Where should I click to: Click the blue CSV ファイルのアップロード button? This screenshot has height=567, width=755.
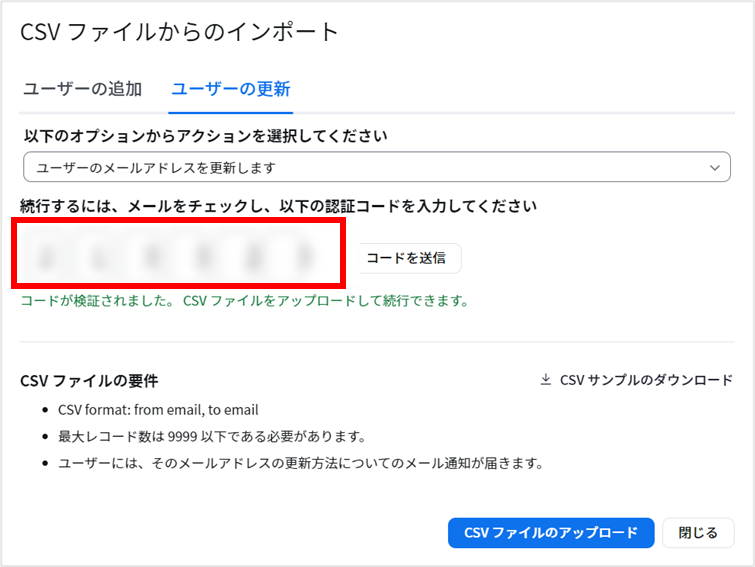(551, 533)
